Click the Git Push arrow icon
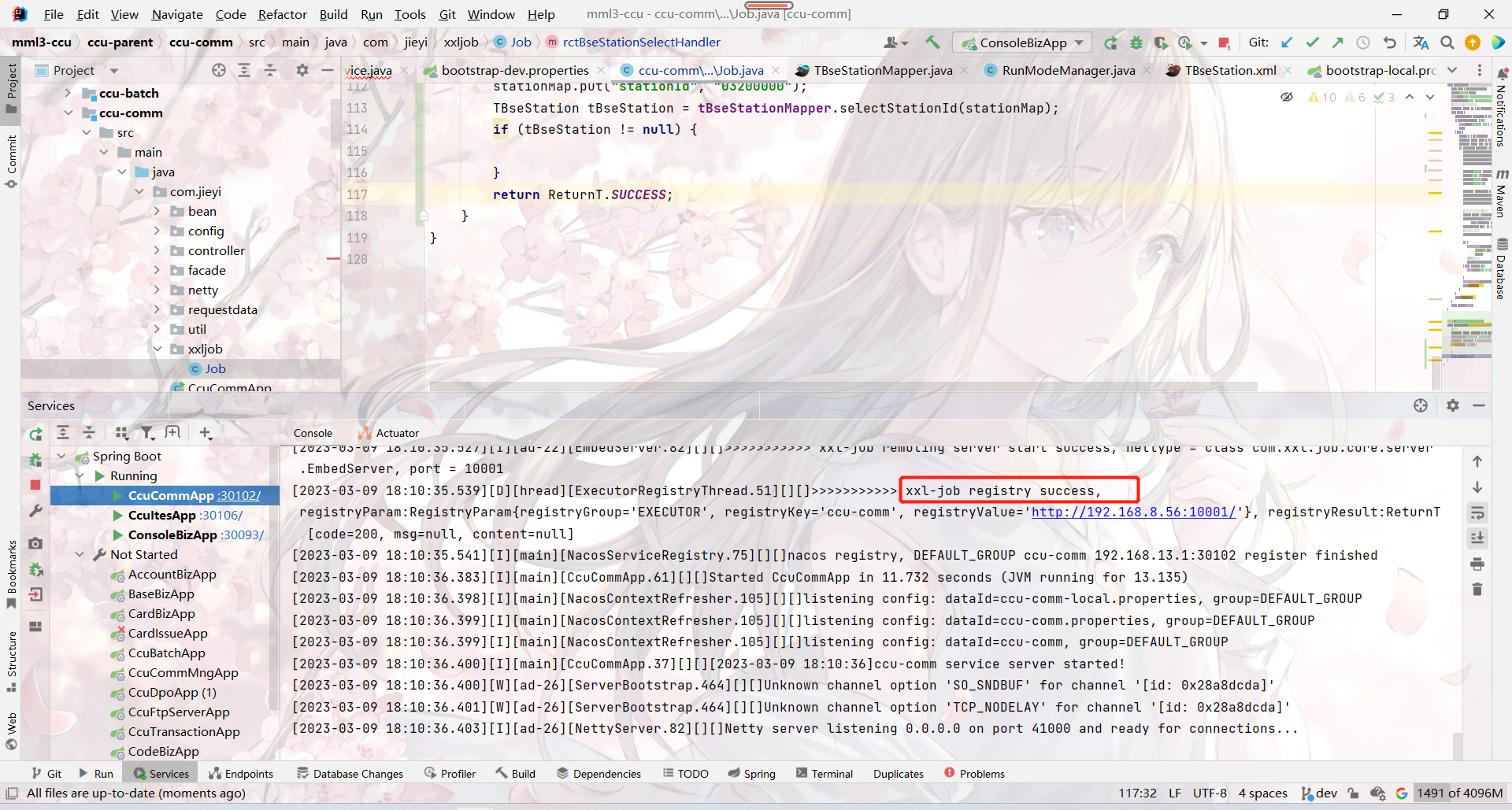 click(x=1338, y=43)
